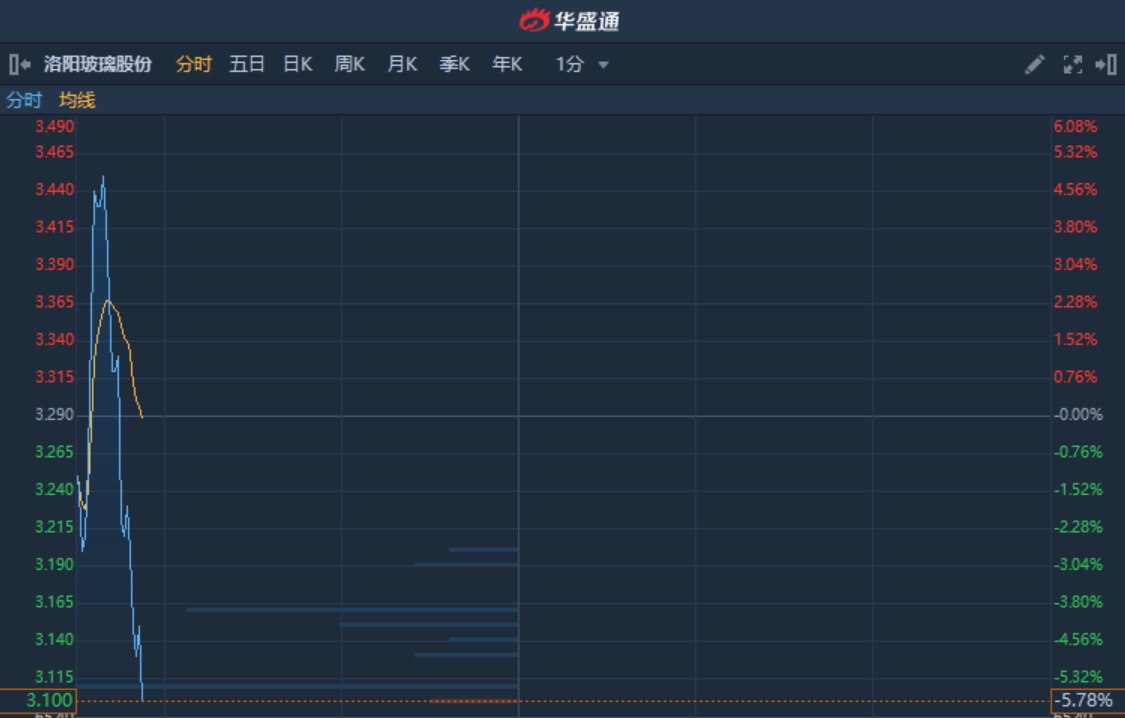Open the 1分 interval dropdown
Viewport: 1125px width, 718px height.
[x=570, y=65]
